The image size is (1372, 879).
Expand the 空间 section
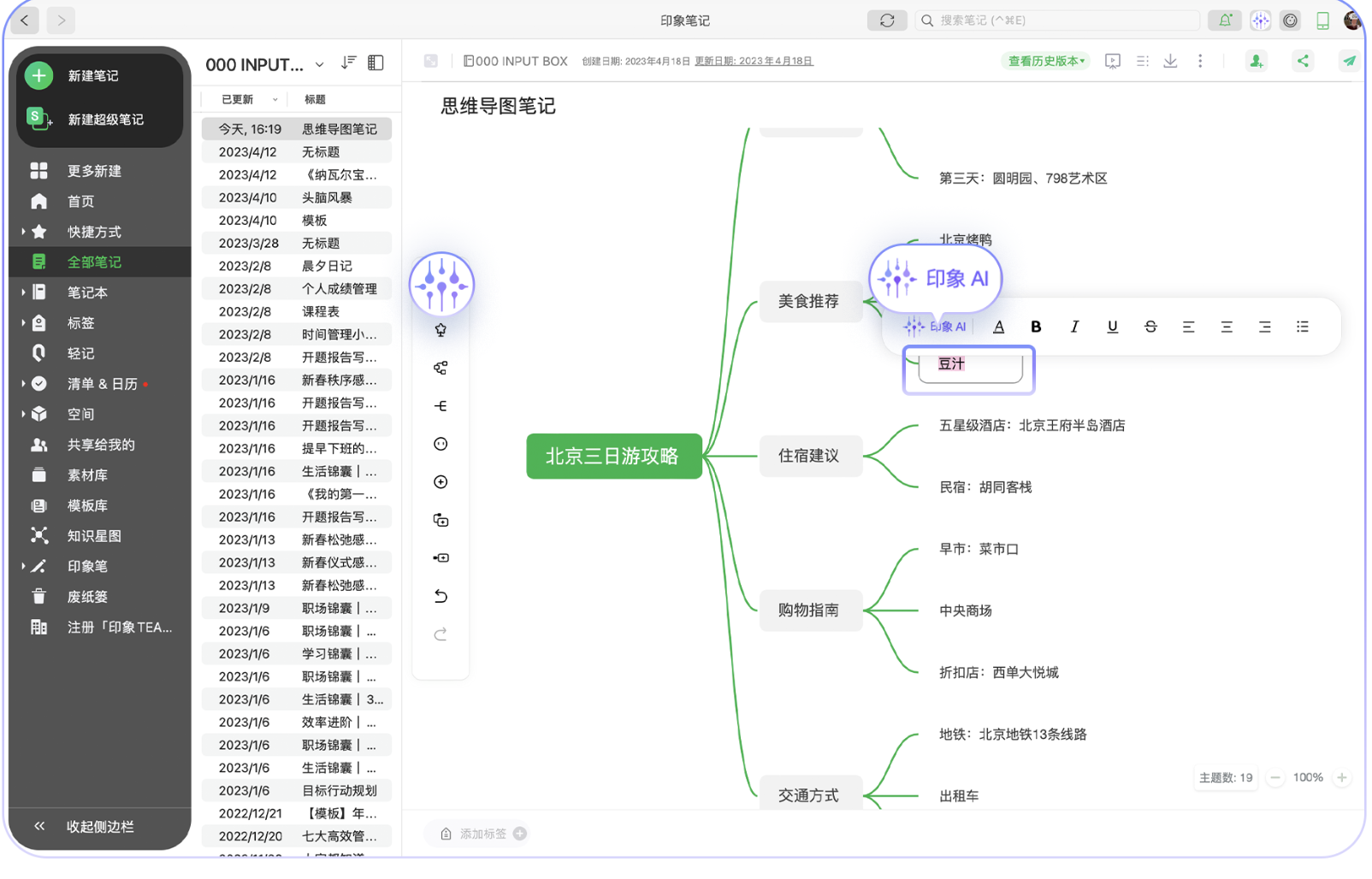pos(23,414)
